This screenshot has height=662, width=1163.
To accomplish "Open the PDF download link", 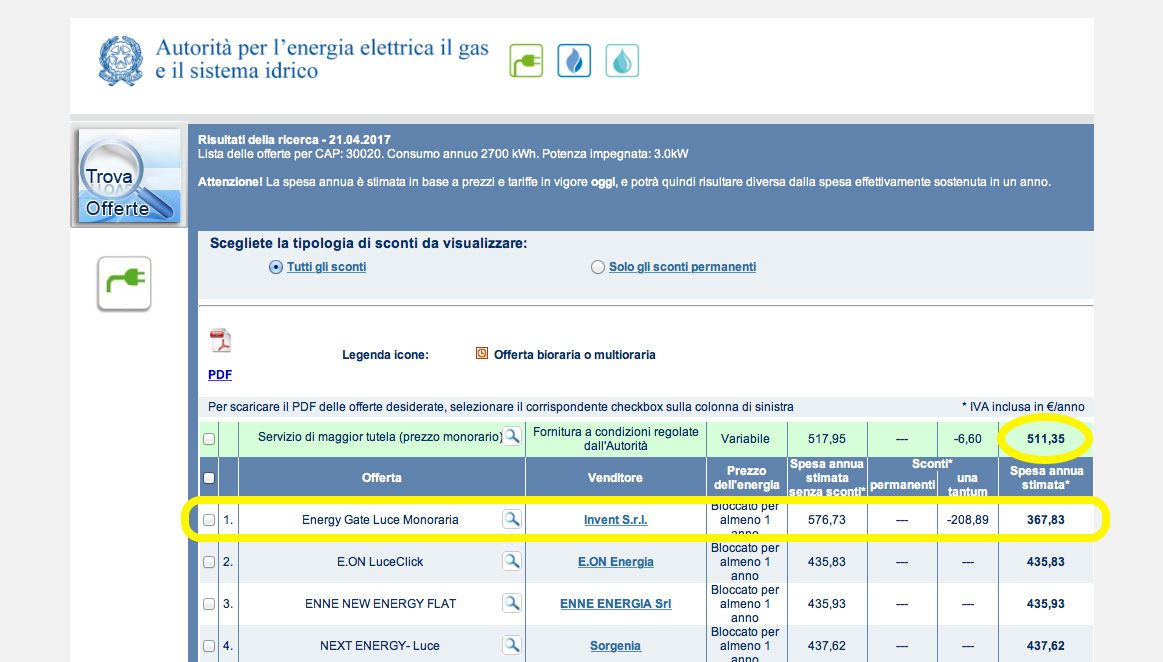I will point(220,375).
